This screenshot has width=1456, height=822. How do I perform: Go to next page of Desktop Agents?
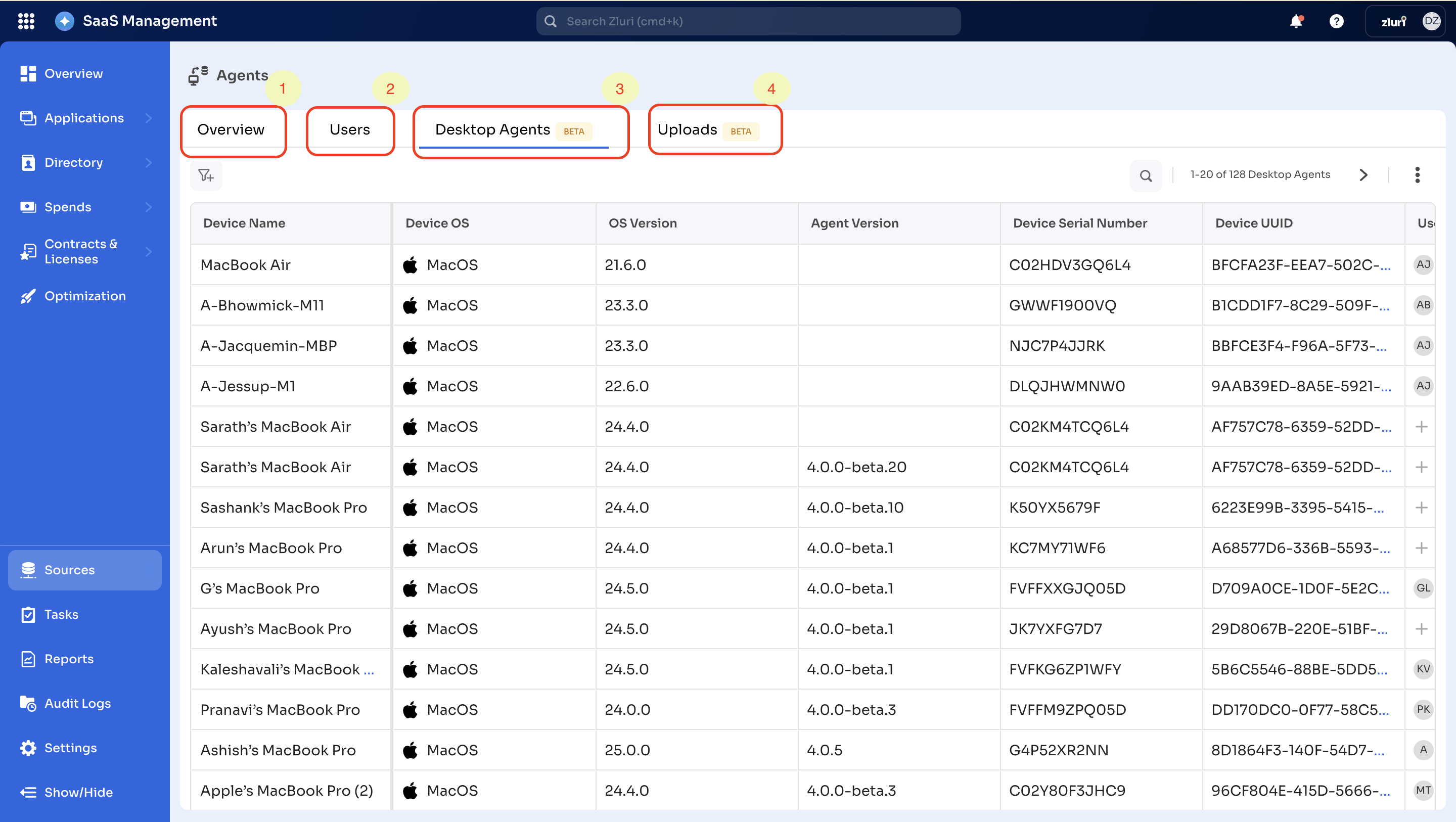coord(1363,175)
